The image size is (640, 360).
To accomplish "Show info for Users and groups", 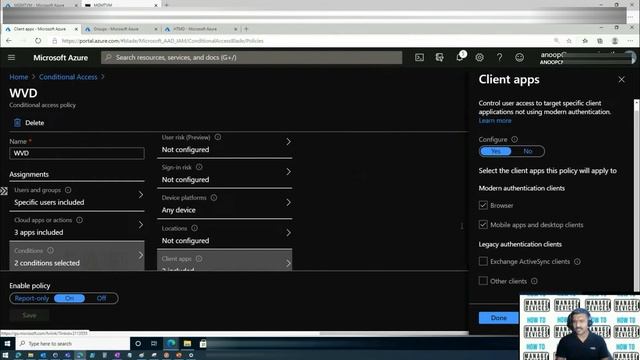I will [x=68, y=190].
